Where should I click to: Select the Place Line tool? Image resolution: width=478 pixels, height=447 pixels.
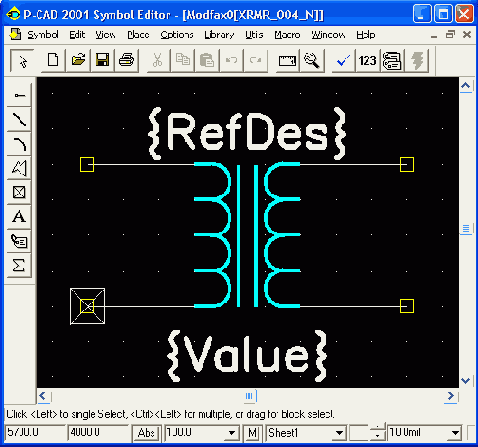coord(19,120)
